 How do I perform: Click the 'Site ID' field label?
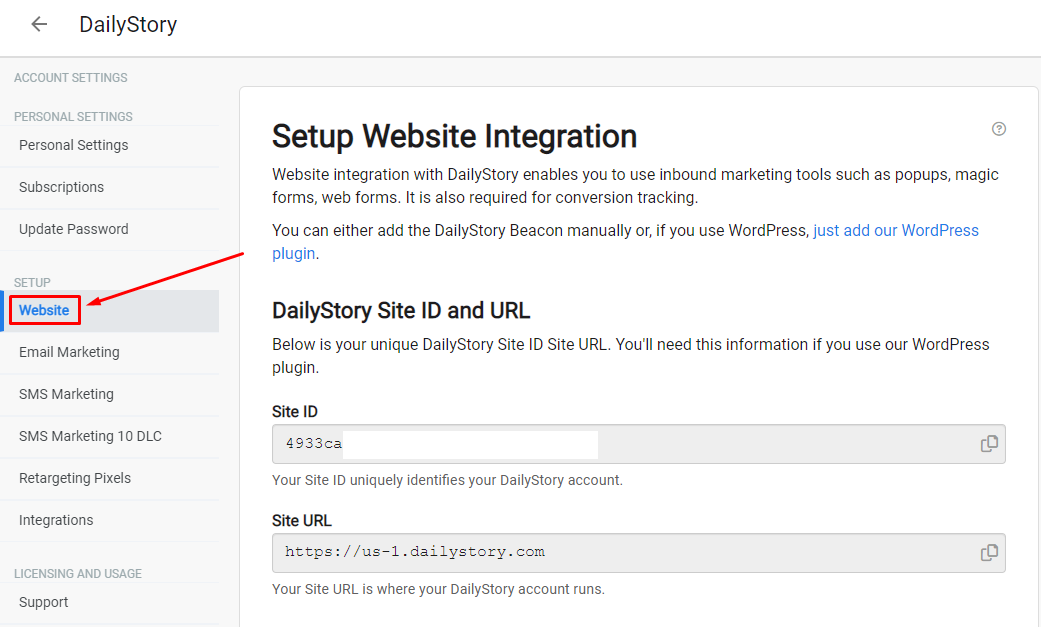(295, 412)
